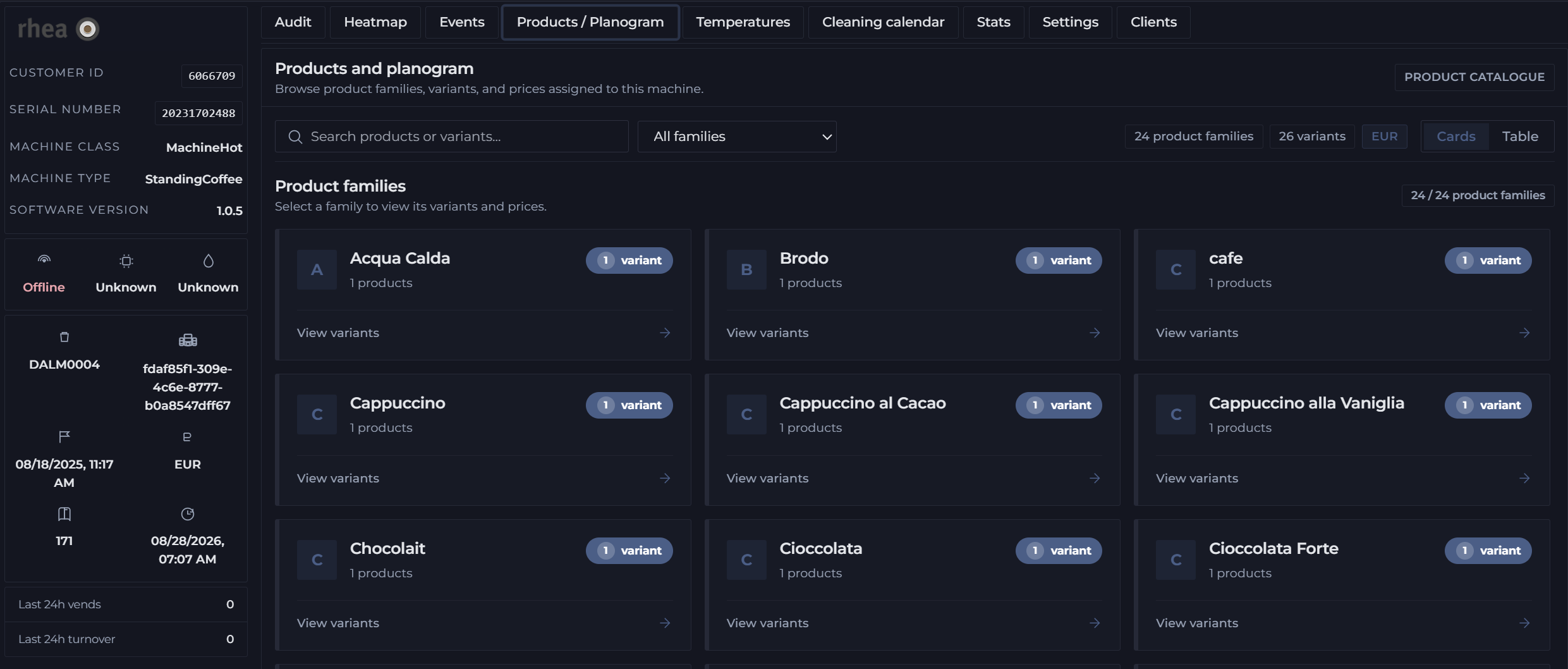This screenshot has height=669, width=1568.
Task: Click the register icon above the UUID
Action: (x=188, y=340)
